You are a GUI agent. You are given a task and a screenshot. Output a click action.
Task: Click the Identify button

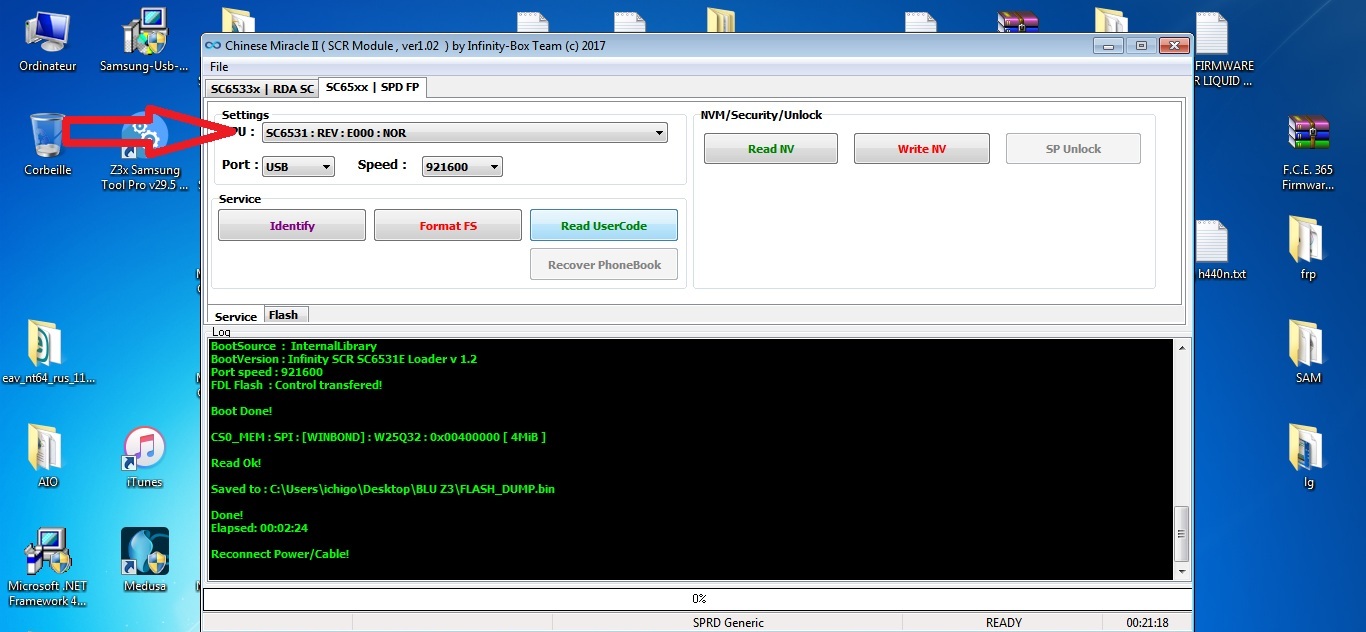point(292,225)
